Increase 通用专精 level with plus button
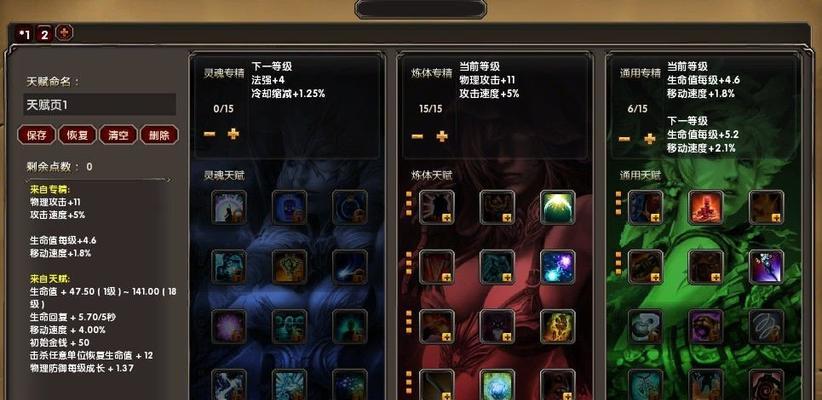Screen dimensions: 822x400 pos(650,138)
